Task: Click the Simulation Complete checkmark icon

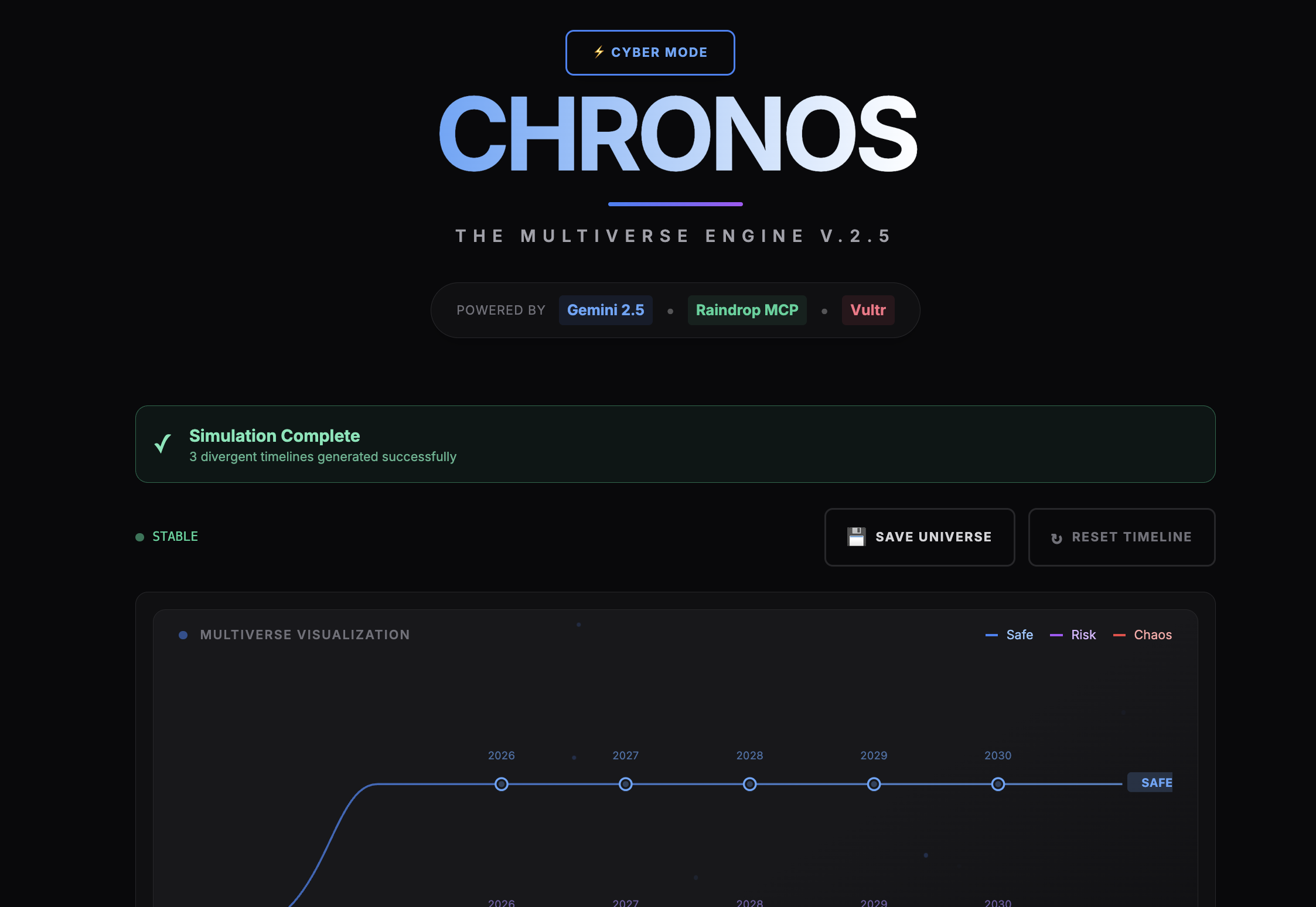Action: 163,444
